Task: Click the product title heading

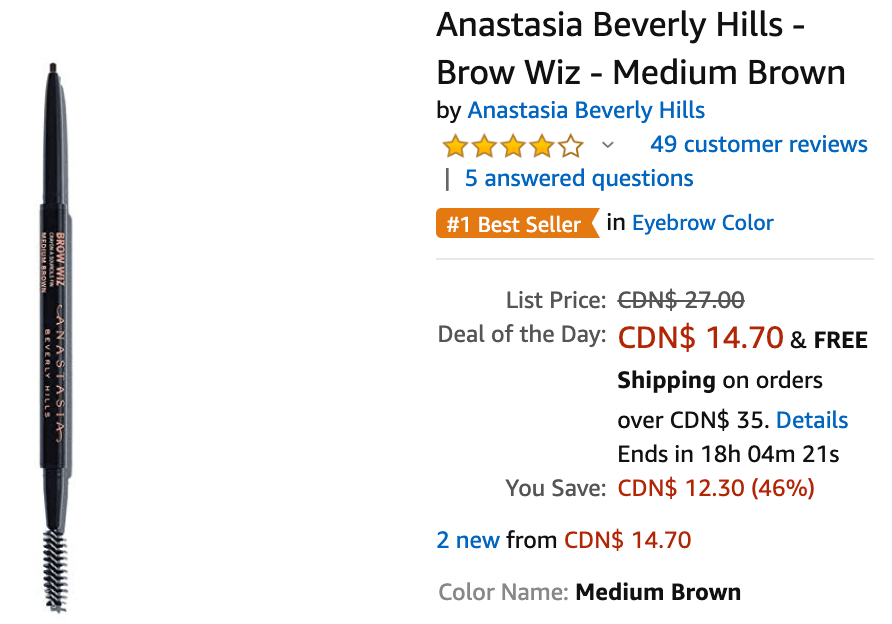Action: pos(641,49)
